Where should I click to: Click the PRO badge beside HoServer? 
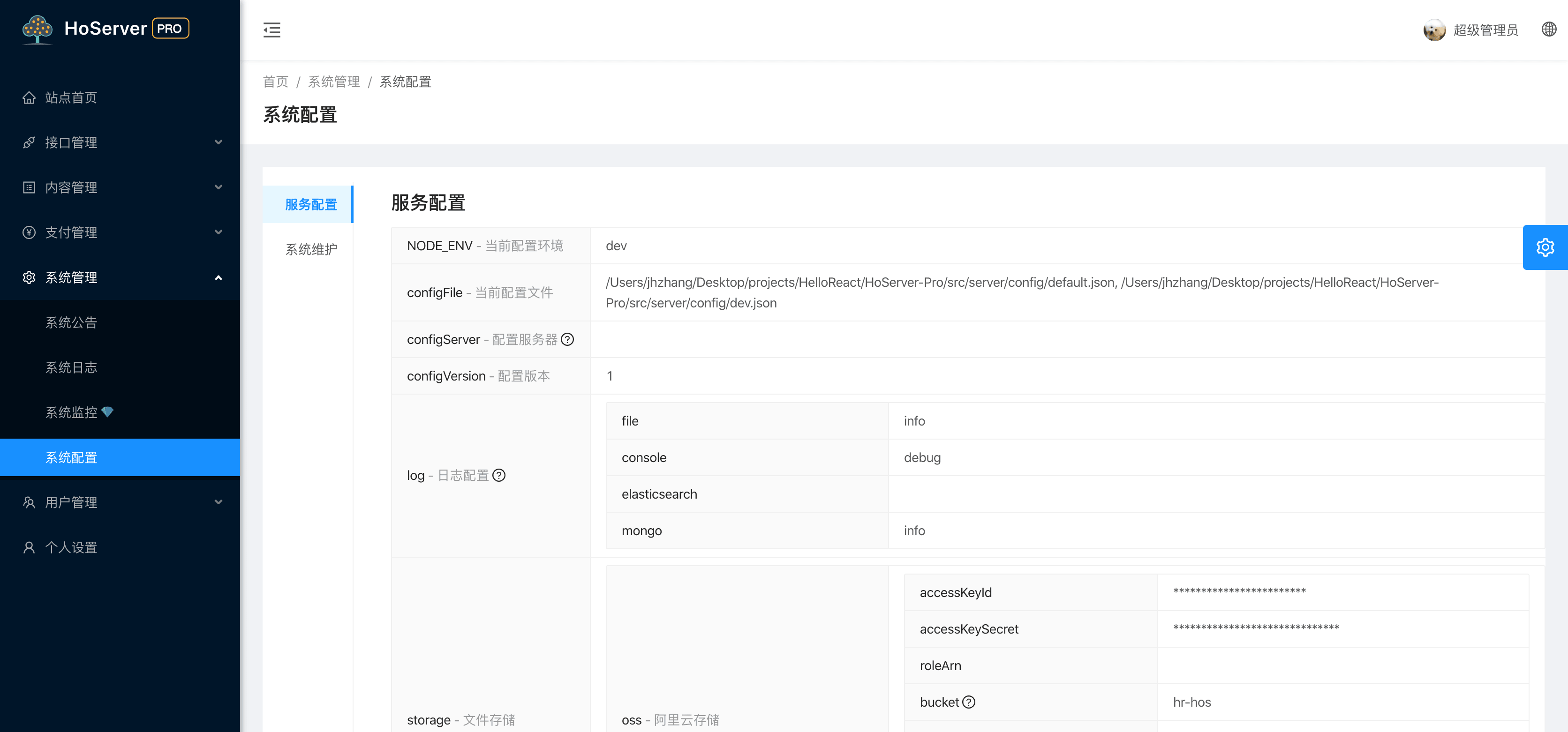pos(170,29)
